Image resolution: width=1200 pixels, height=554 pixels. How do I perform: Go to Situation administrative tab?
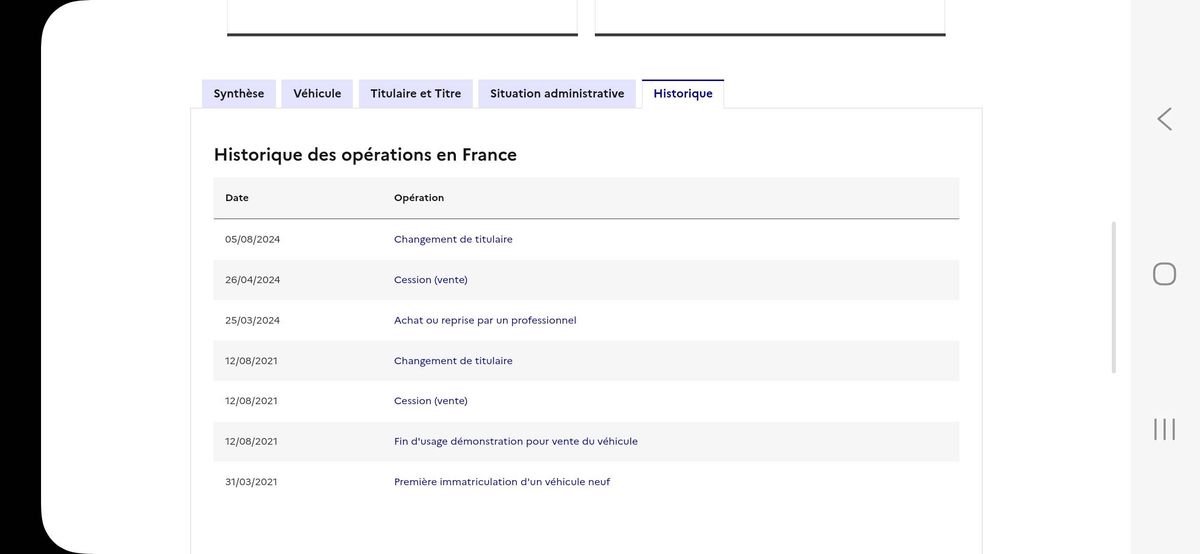click(557, 94)
